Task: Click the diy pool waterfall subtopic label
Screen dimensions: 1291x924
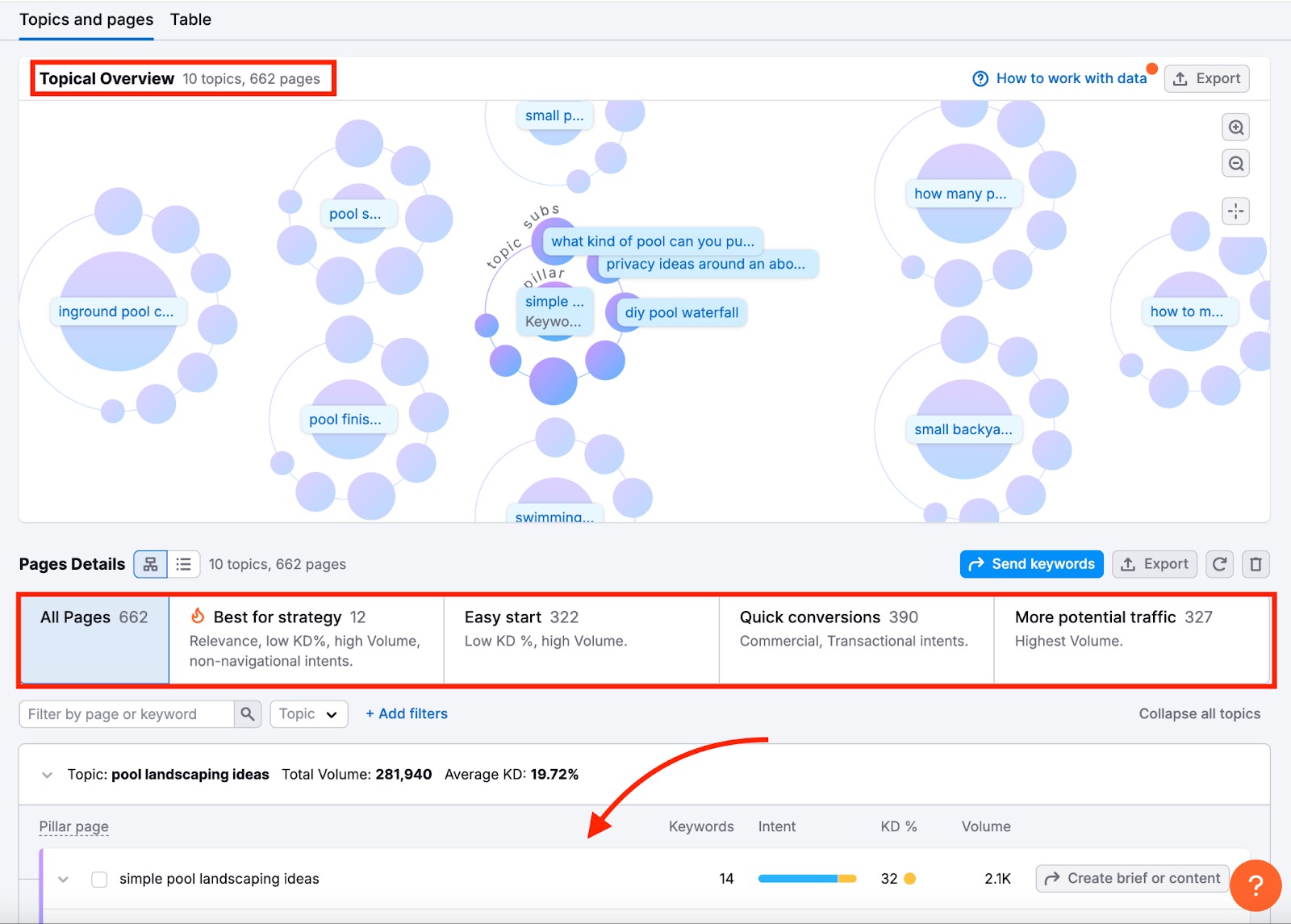Action: (x=682, y=312)
